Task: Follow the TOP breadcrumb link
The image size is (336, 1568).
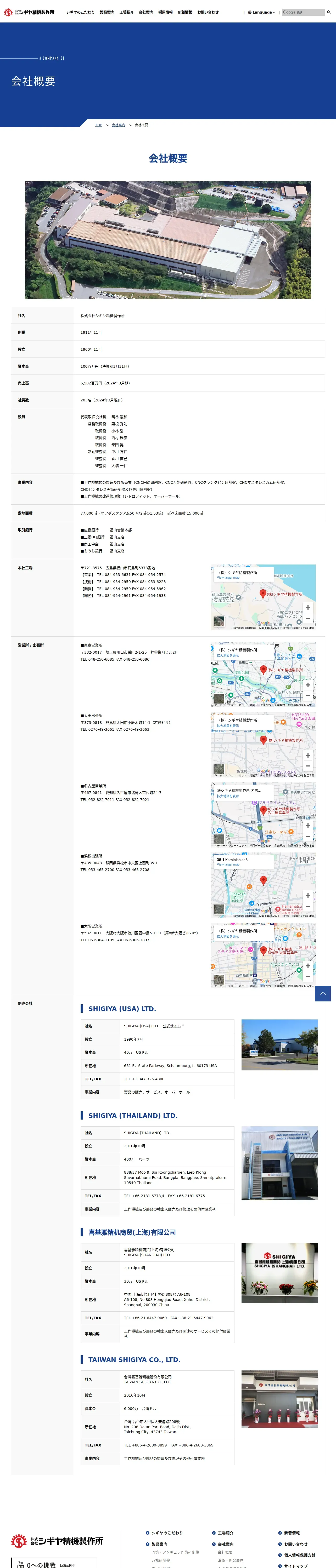Action: click(99, 125)
